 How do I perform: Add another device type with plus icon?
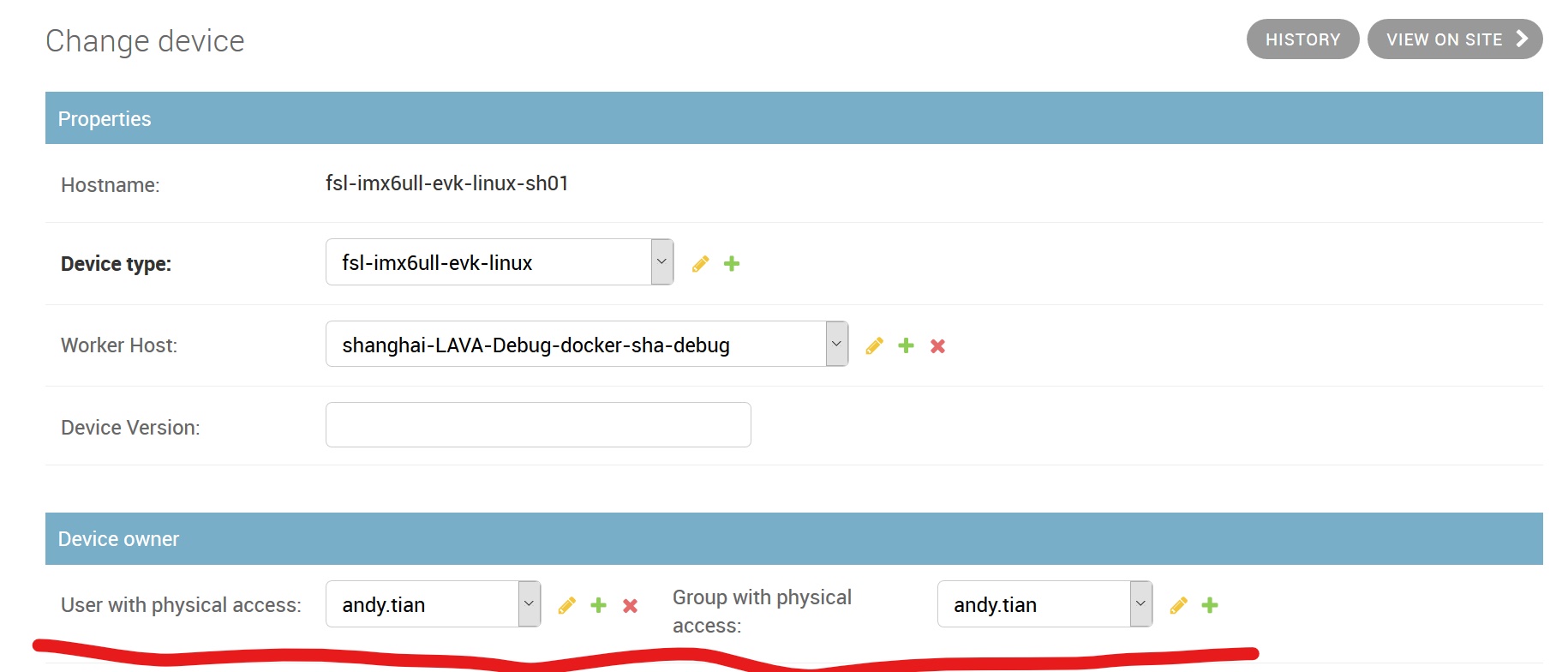point(732,264)
